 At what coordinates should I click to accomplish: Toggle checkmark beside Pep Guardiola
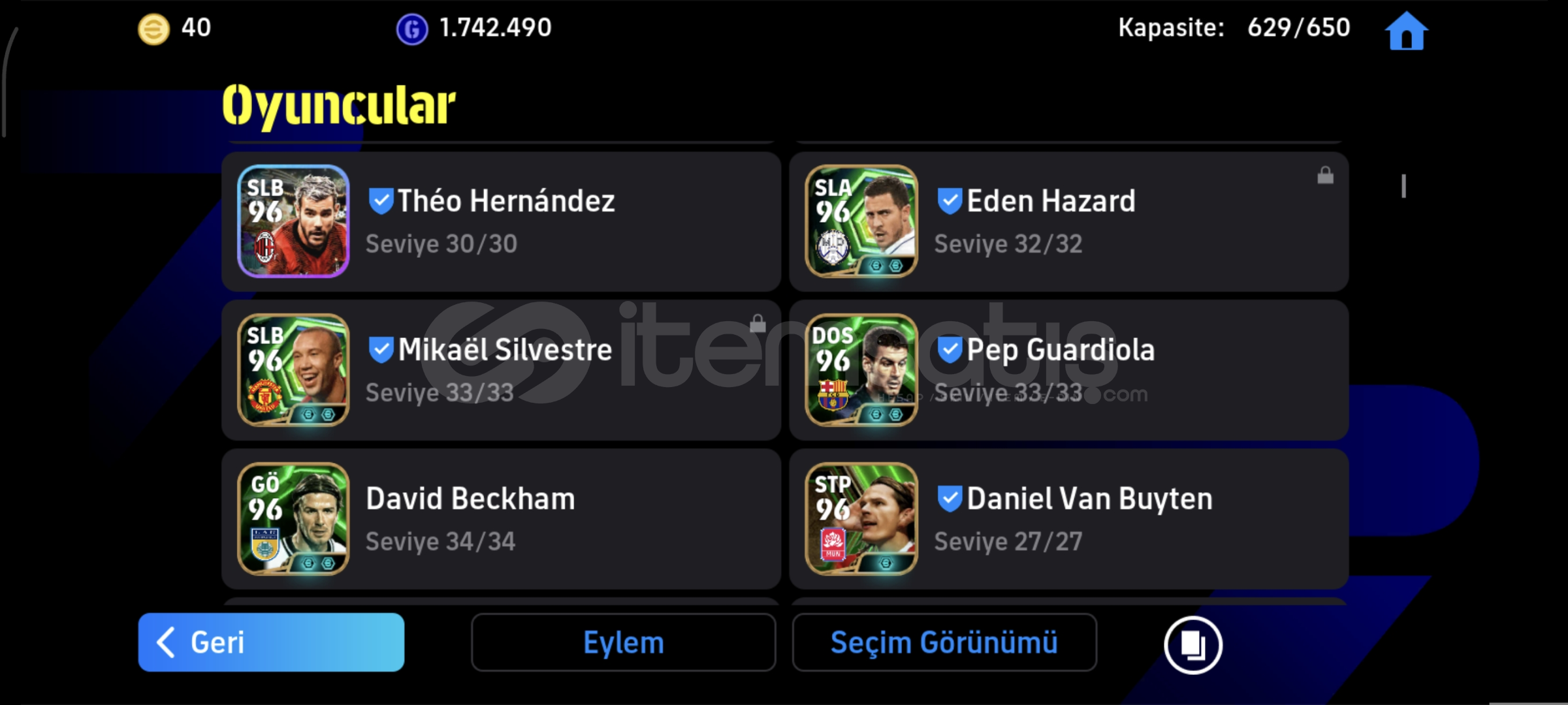click(950, 349)
